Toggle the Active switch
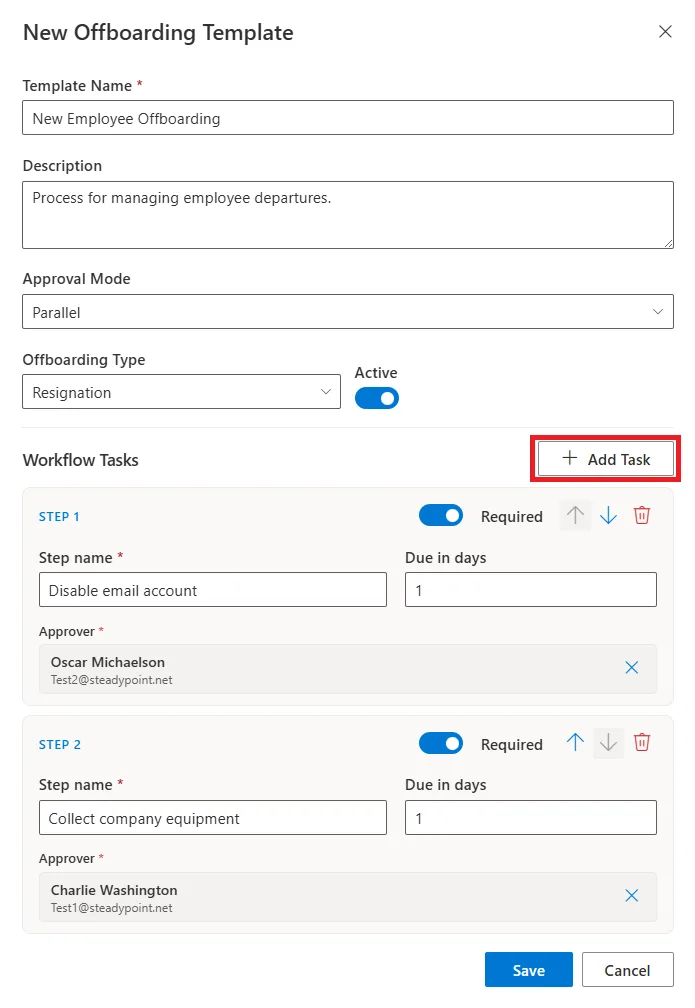 [377, 399]
